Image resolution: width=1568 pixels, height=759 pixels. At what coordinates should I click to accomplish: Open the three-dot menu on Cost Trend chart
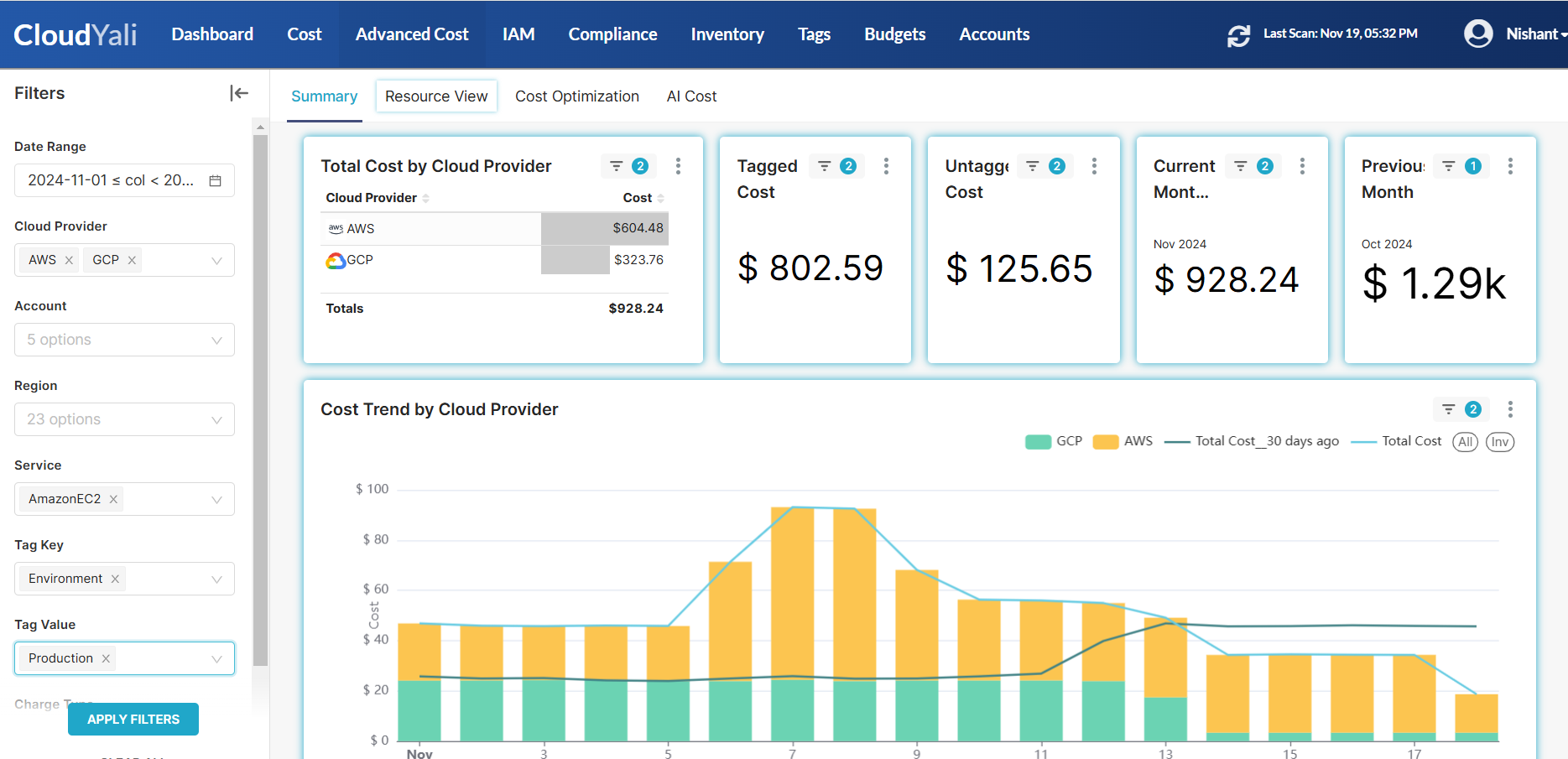click(x=1509, y=409)
